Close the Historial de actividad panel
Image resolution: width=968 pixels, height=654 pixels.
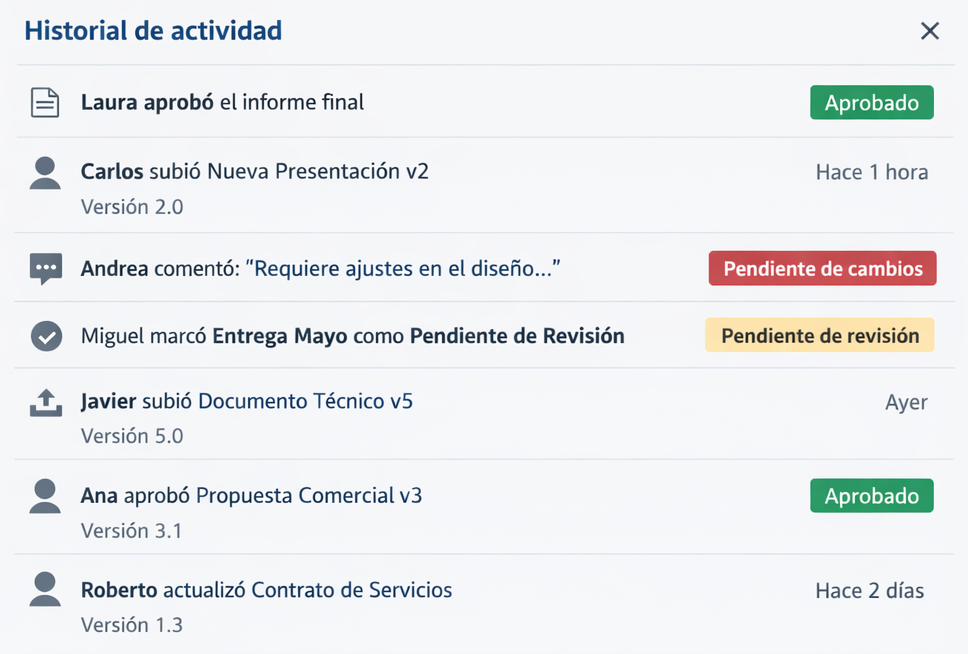[x=929, y=31]
